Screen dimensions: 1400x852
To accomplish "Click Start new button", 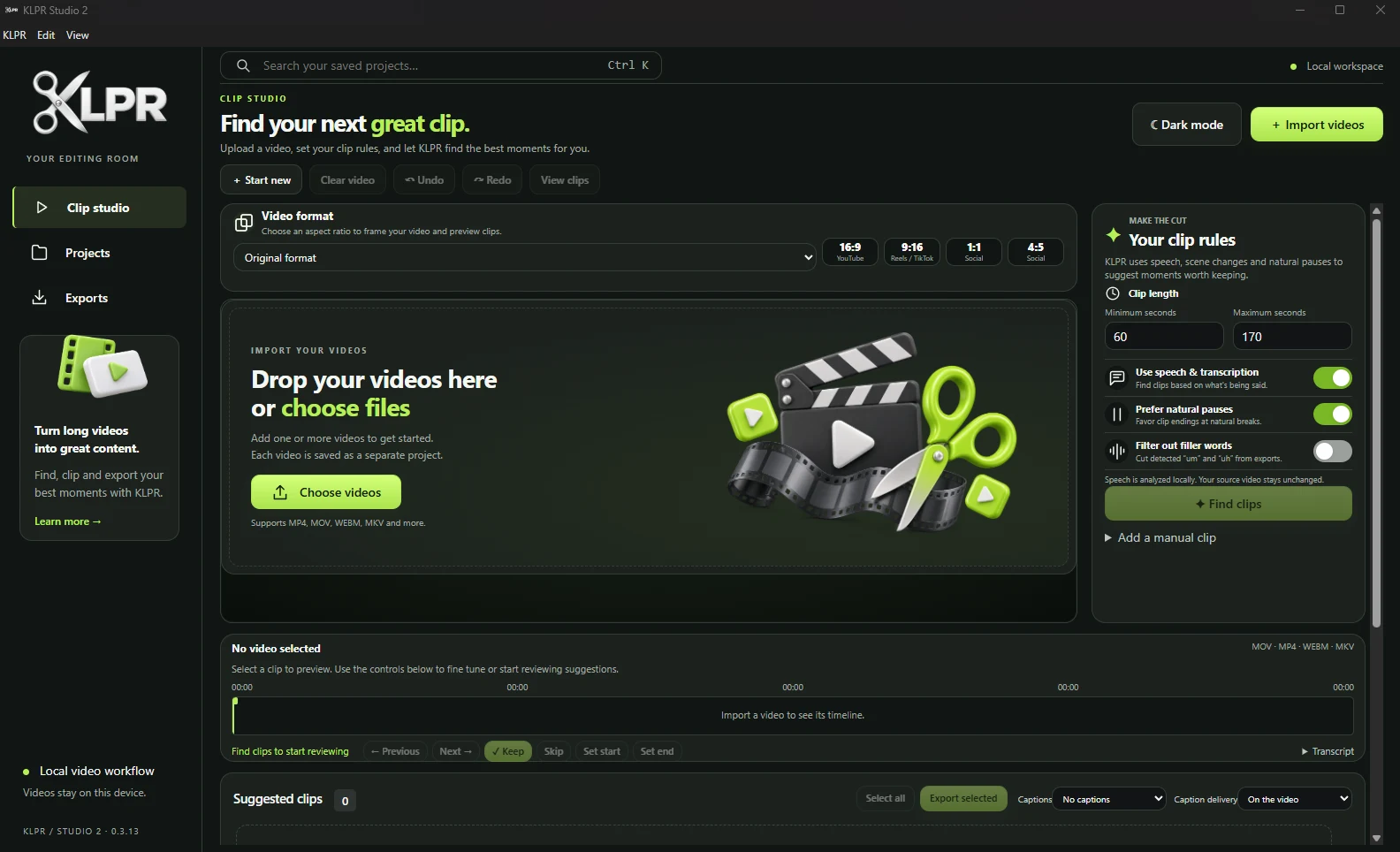I will pyautogui.click(x=262, y=179).
